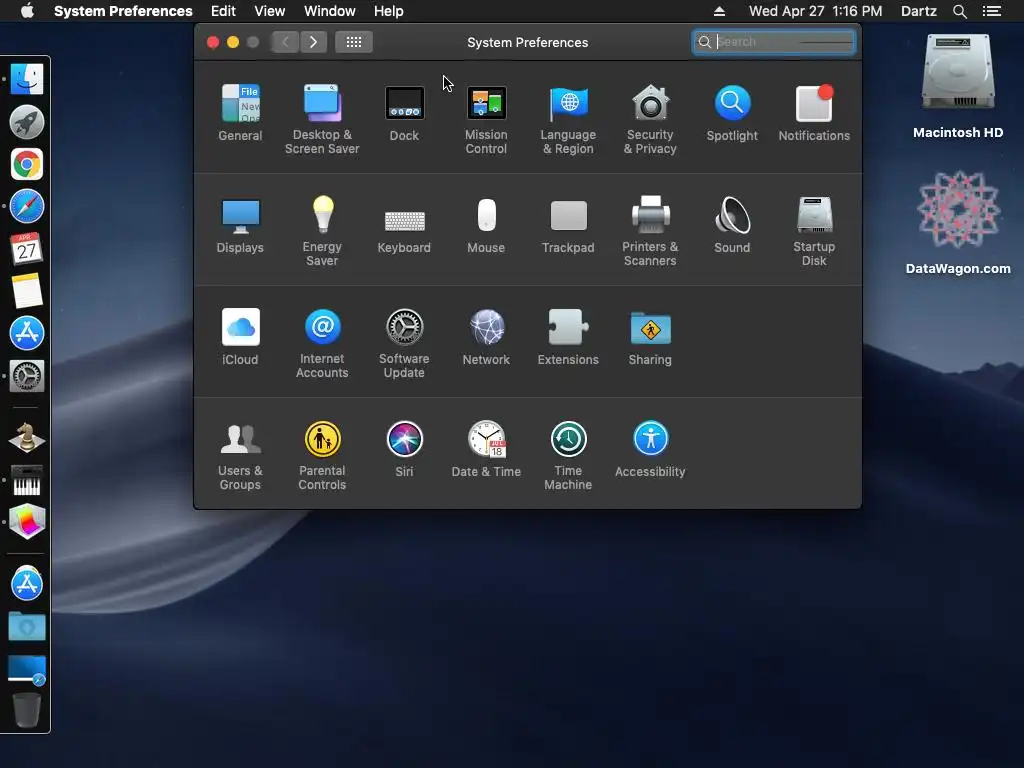This screenshot has height=768, width=1024.
Task: Open the Displays preferences pane
Action: point(240,225)
